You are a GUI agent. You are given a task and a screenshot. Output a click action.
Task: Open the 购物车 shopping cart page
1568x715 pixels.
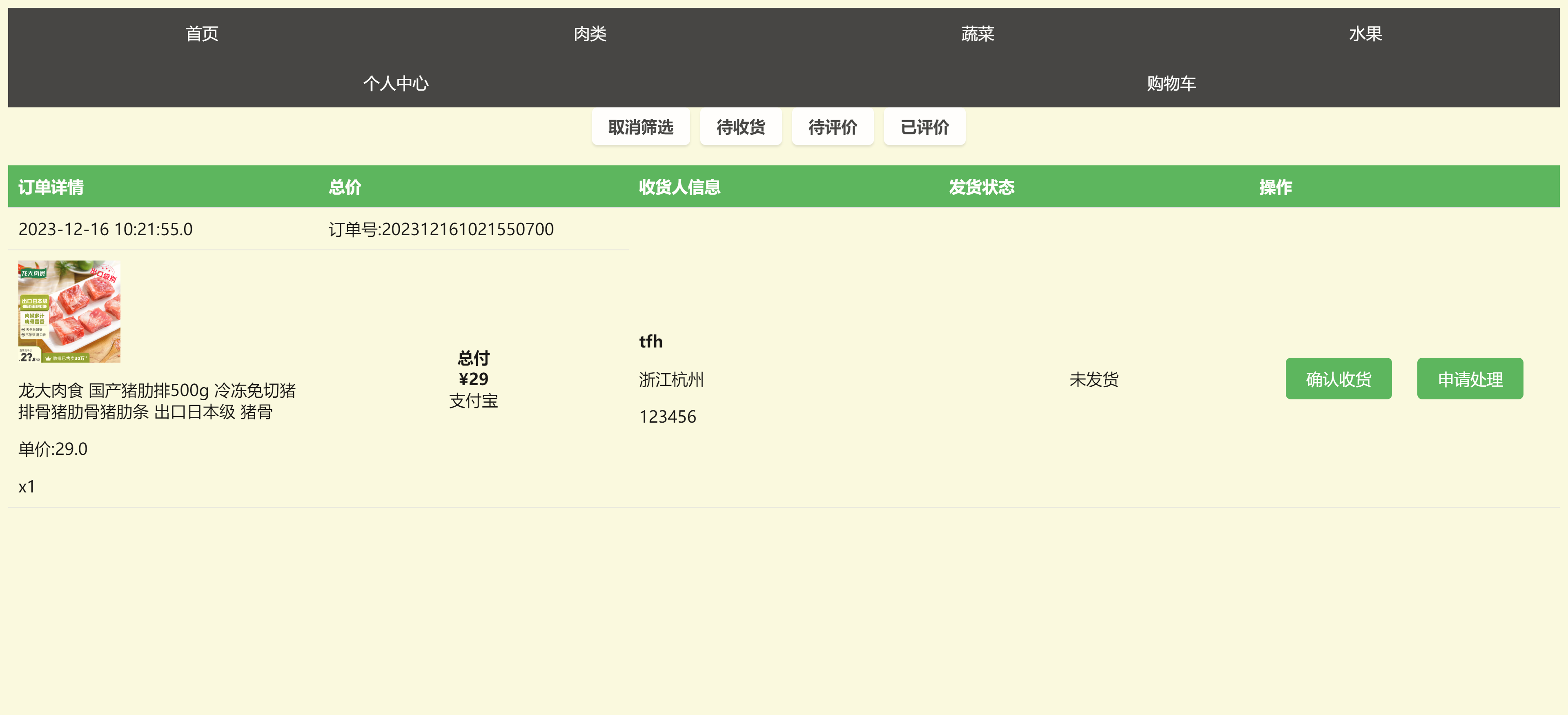1170,83
